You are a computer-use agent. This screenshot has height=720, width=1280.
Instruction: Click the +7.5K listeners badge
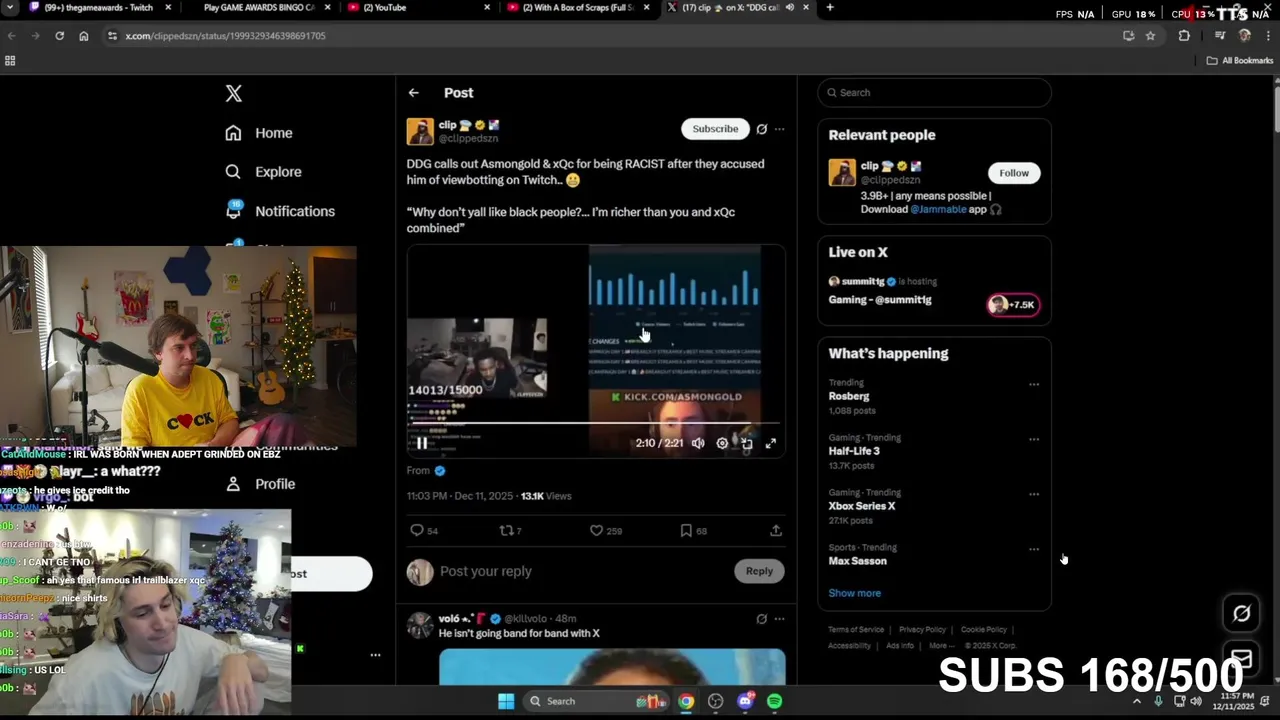point(1014,305)
